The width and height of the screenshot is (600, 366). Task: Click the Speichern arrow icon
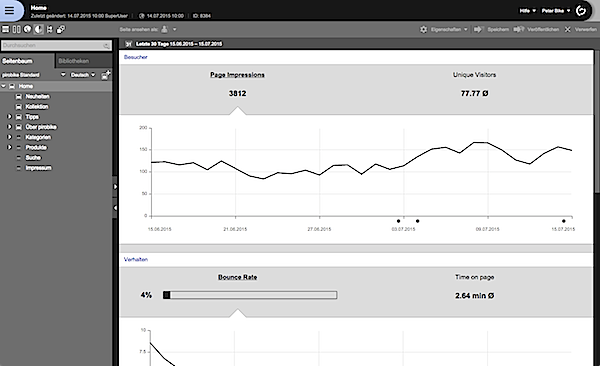click(478, 29)
